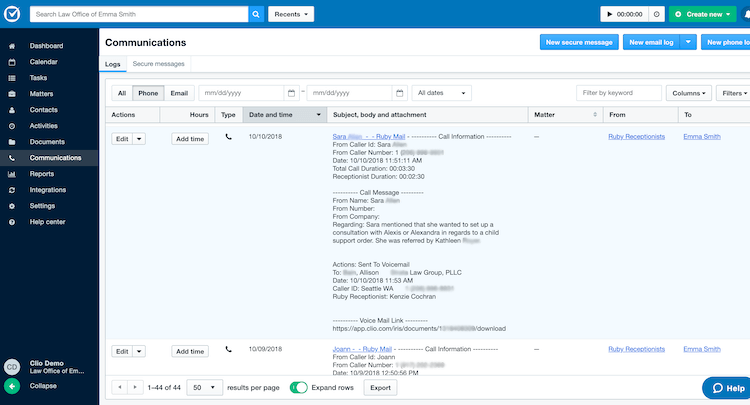
Task: Click Edit for the 10/10/2018 log
Action: click(x=122, y=139)
